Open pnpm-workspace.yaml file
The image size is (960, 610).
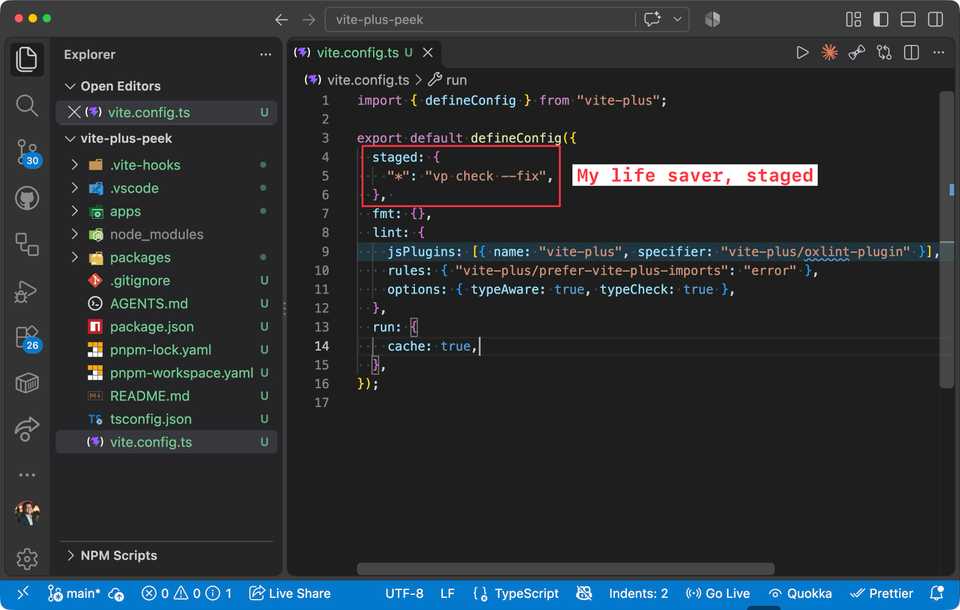pyautogui.click(x=166, y=373)
